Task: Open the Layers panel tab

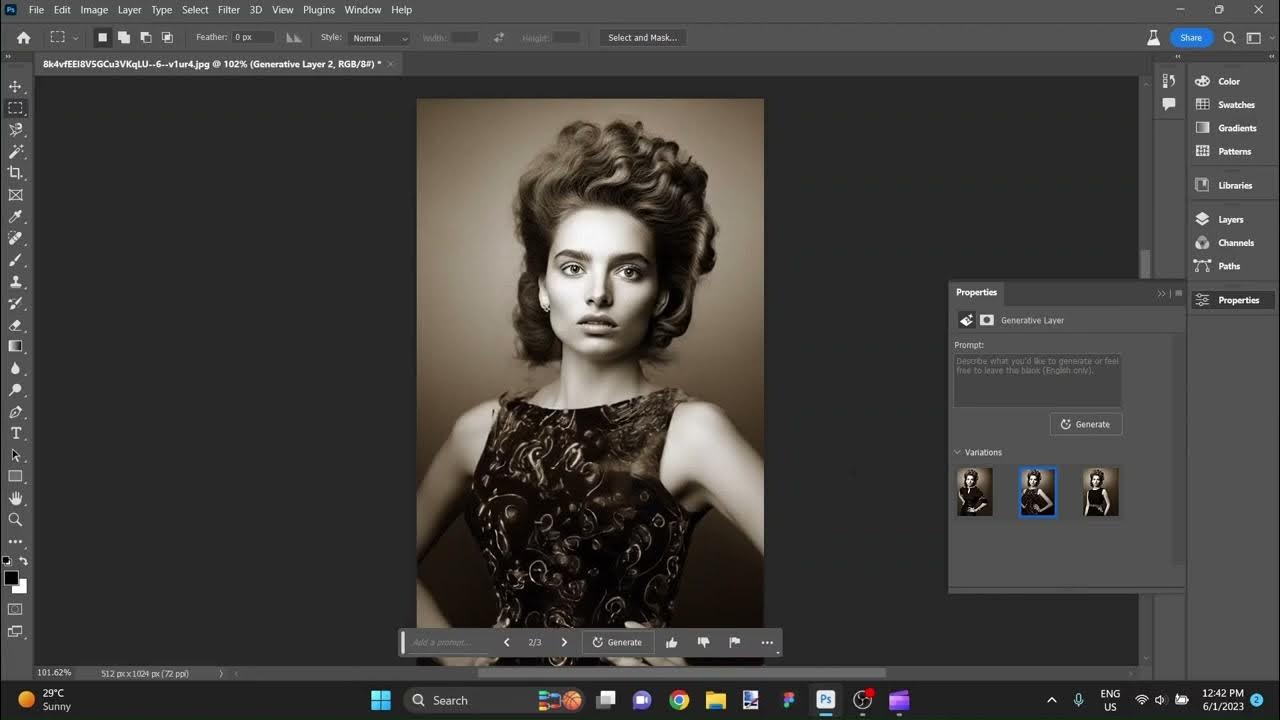Action: tap(1230, 219)
